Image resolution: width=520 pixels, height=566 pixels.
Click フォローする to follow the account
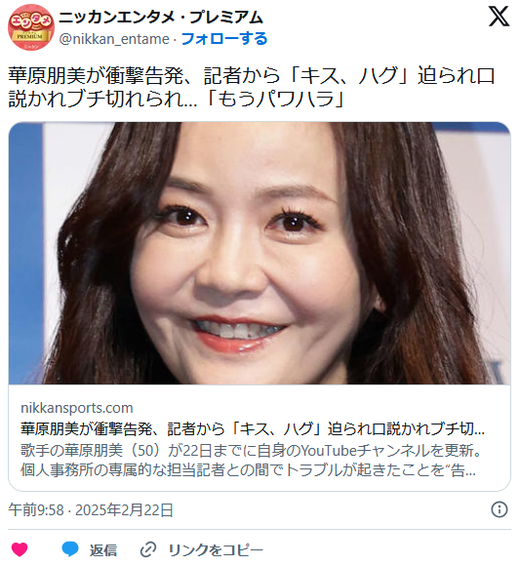224,39
